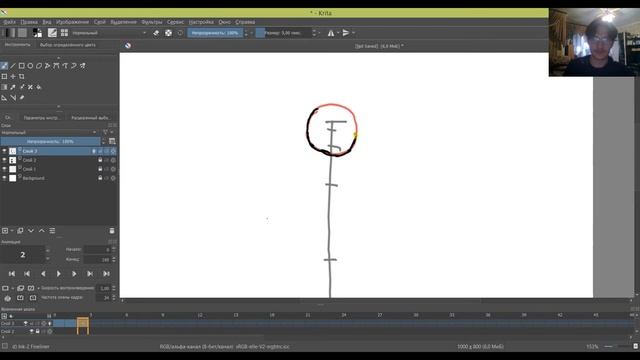Viewport: 640px width, 360px height.
Task: Move layer up with the chevron
Action: click(x=42, y=231)
